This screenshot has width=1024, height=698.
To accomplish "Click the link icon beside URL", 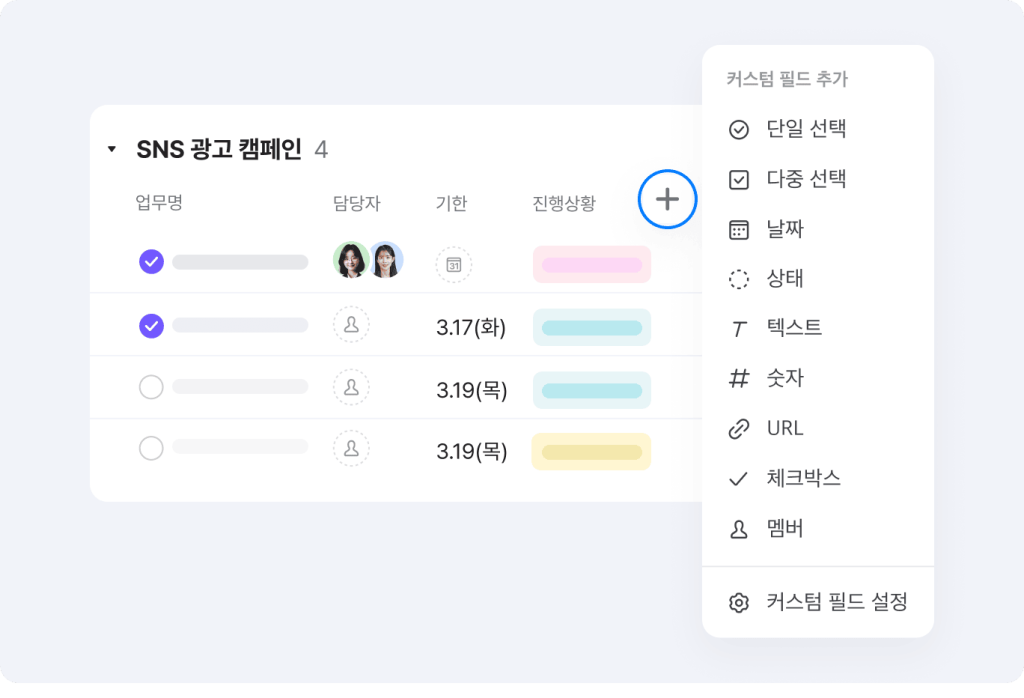I will click(739, 429).
